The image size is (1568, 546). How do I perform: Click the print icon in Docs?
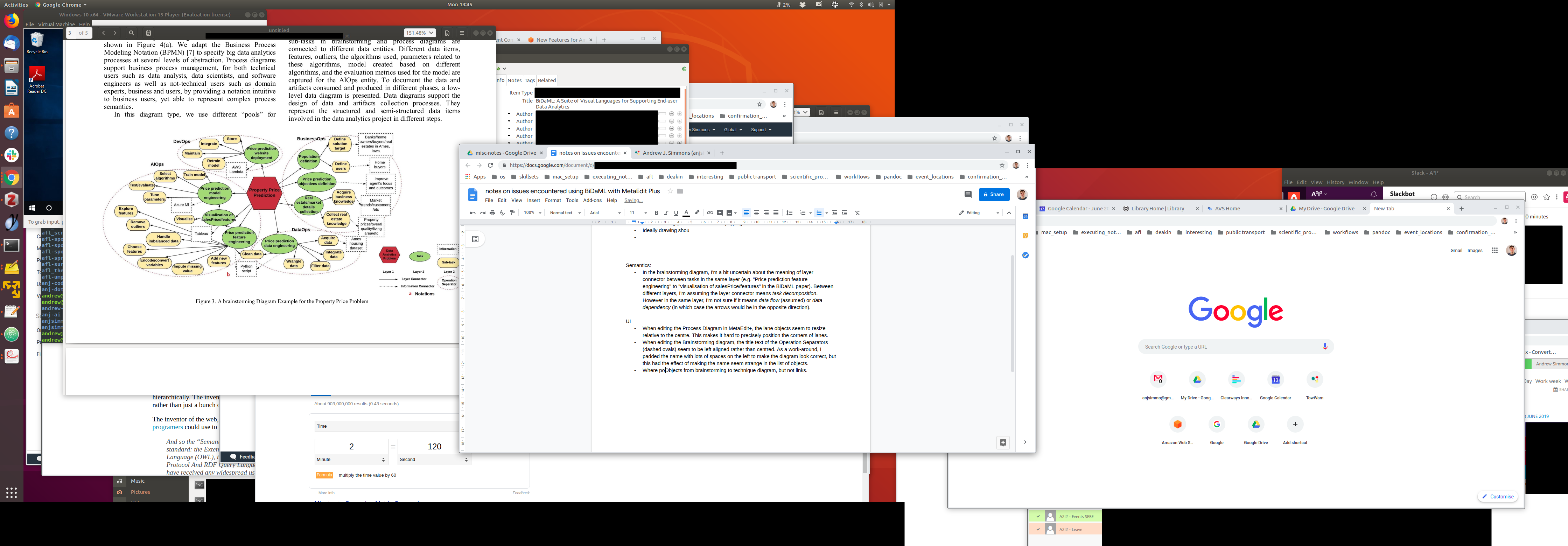tap(492, 213)
